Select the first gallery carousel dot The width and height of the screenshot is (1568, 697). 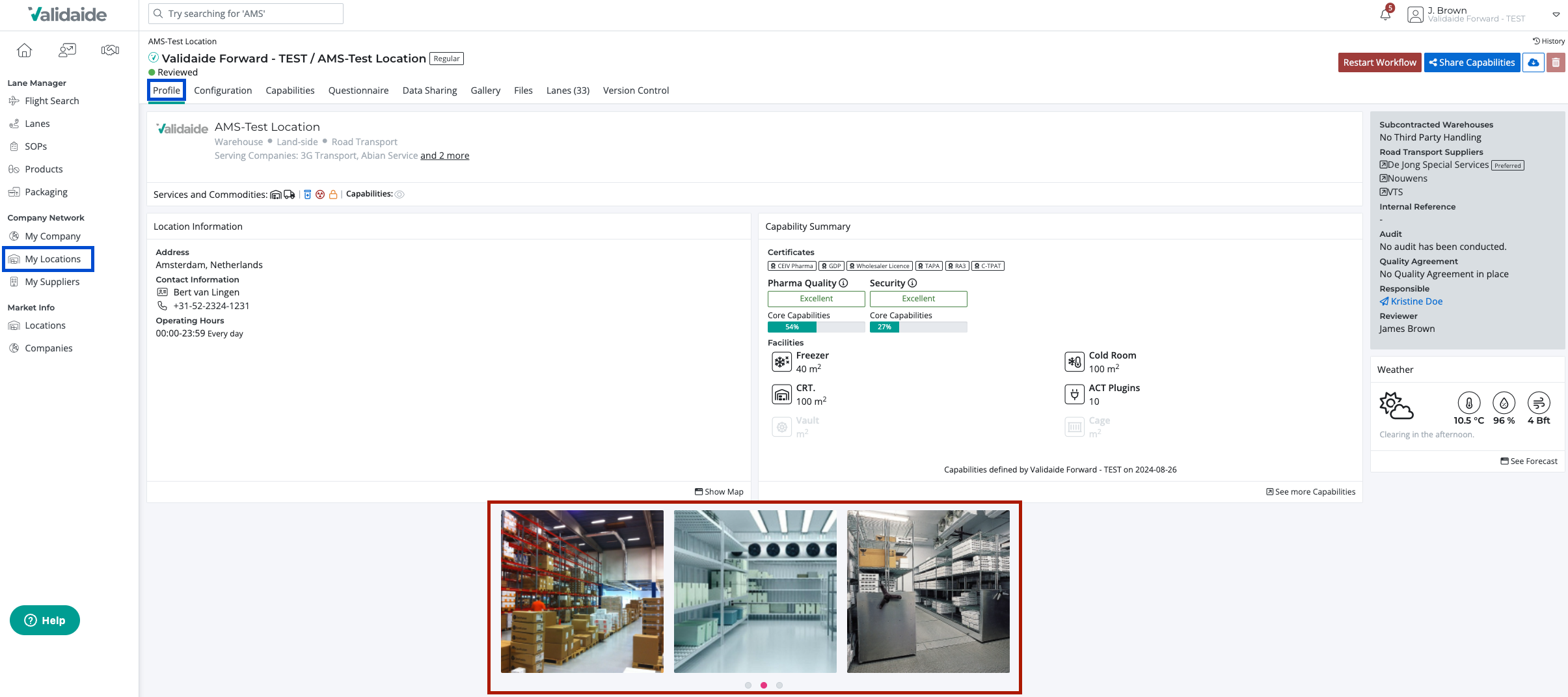click(748, 685)
